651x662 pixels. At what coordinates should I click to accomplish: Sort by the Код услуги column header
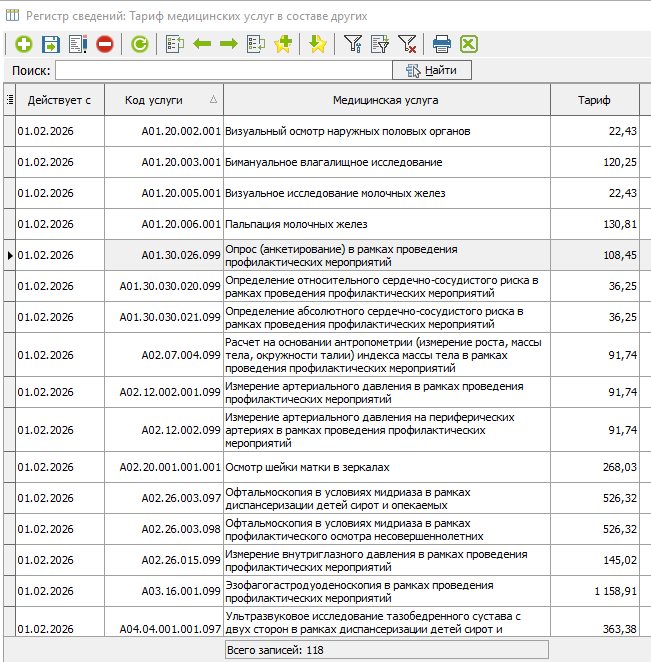tap(154, 100)
